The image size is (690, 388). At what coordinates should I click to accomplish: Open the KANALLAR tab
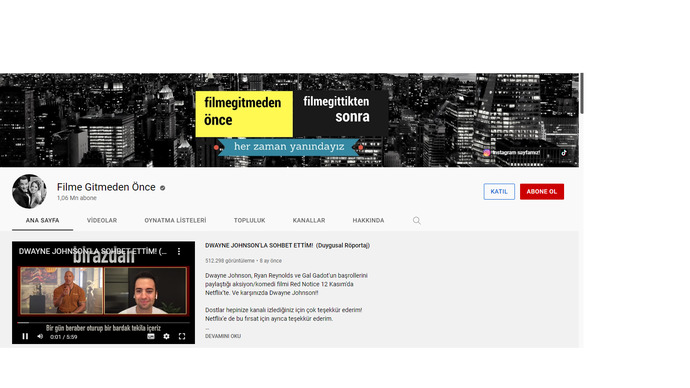(309, 220)
